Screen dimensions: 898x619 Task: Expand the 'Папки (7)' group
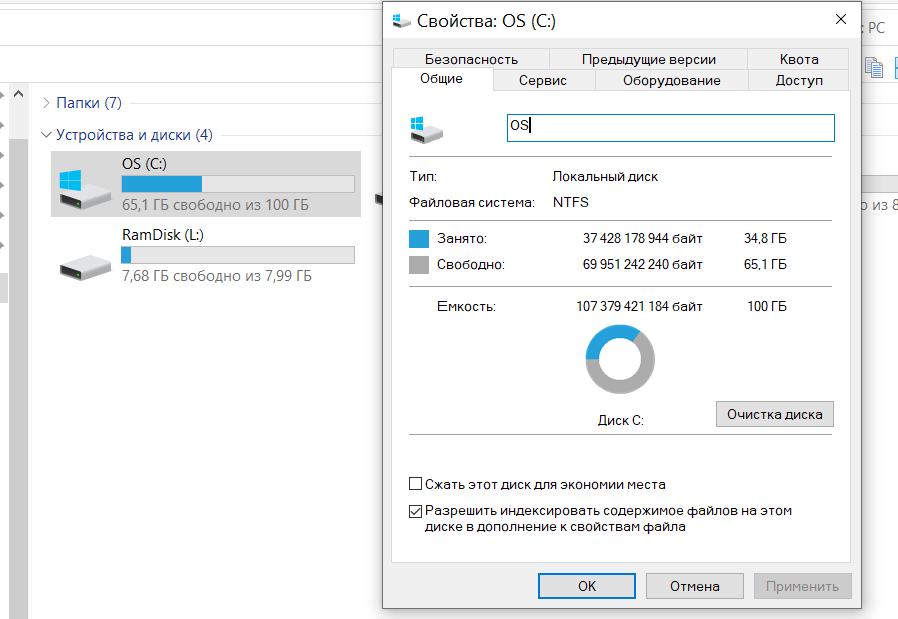(47, 103)
